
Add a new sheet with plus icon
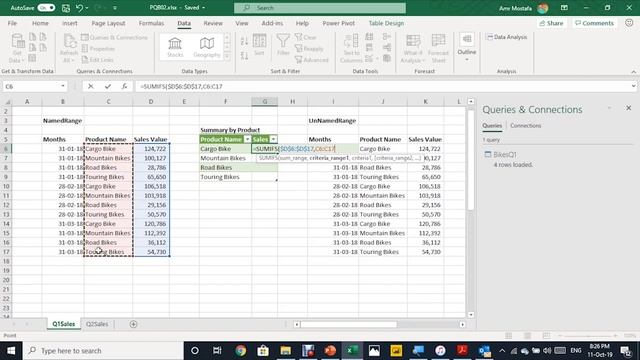(133, 324)
